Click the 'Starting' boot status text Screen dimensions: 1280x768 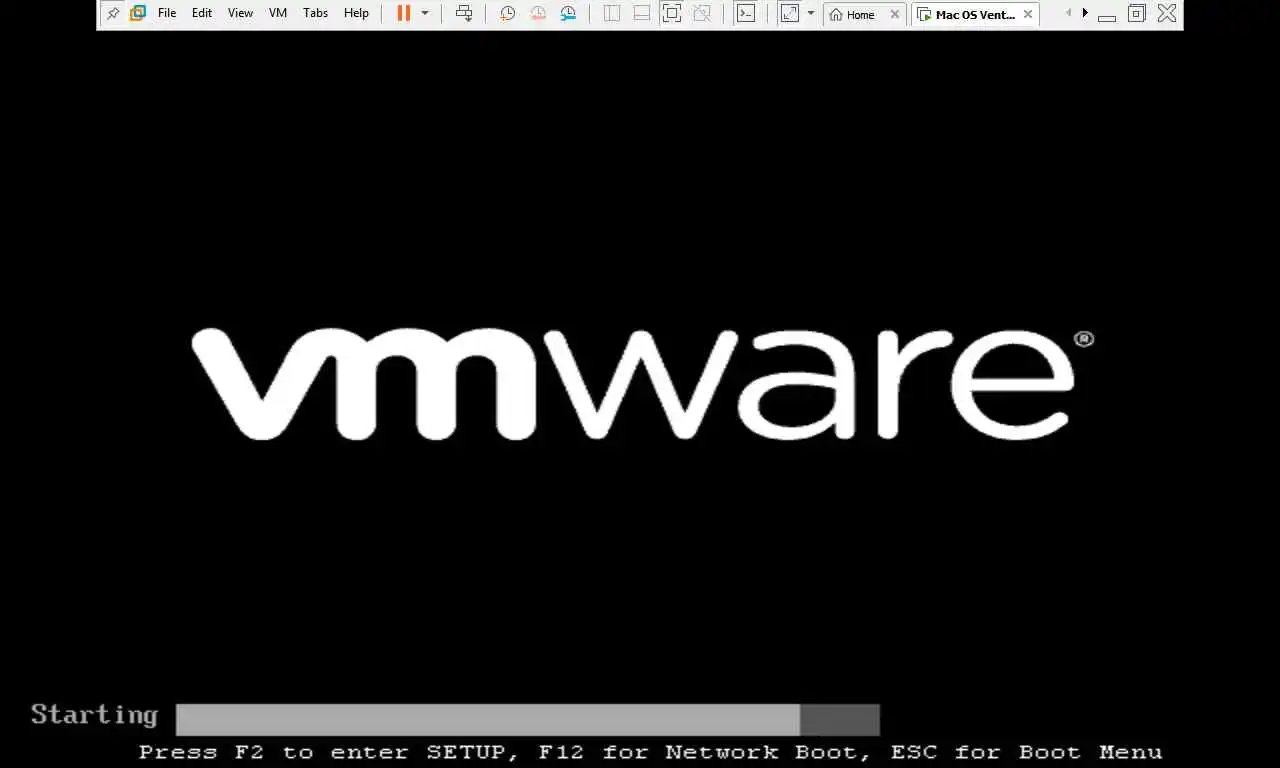[x=94, y=715]
